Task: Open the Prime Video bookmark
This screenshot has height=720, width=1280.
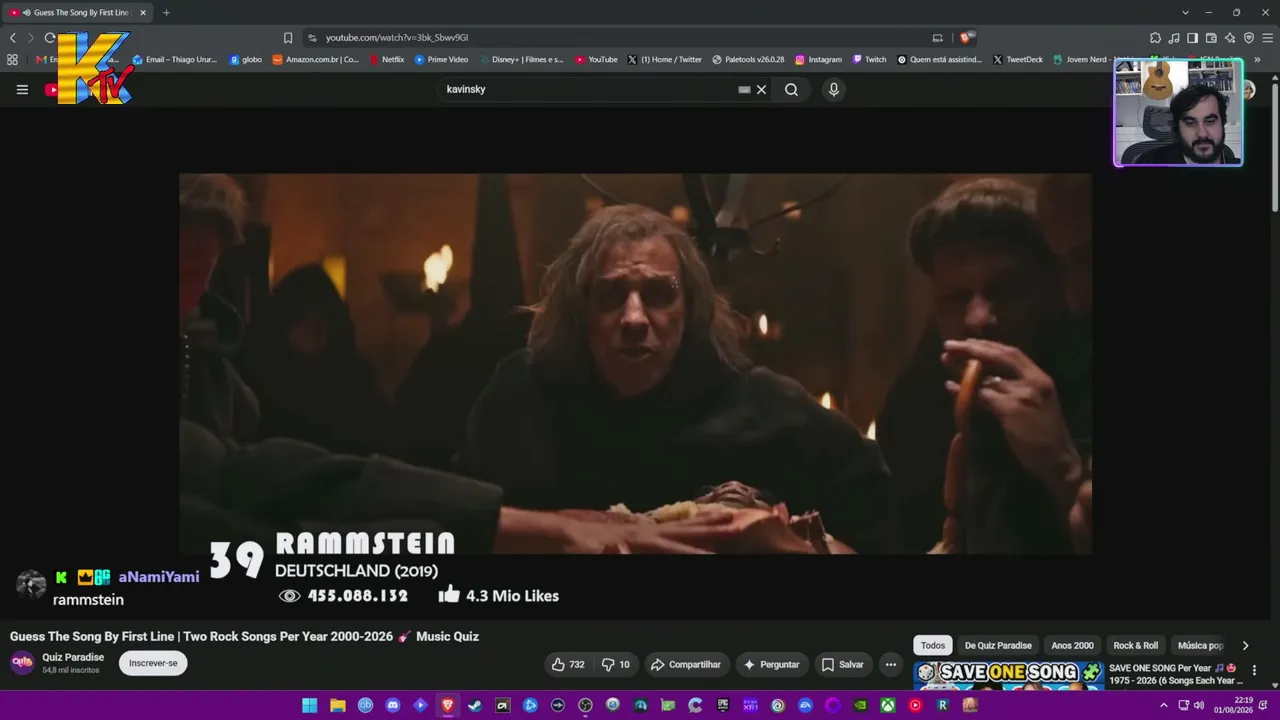Action: [x=441, y=60]
